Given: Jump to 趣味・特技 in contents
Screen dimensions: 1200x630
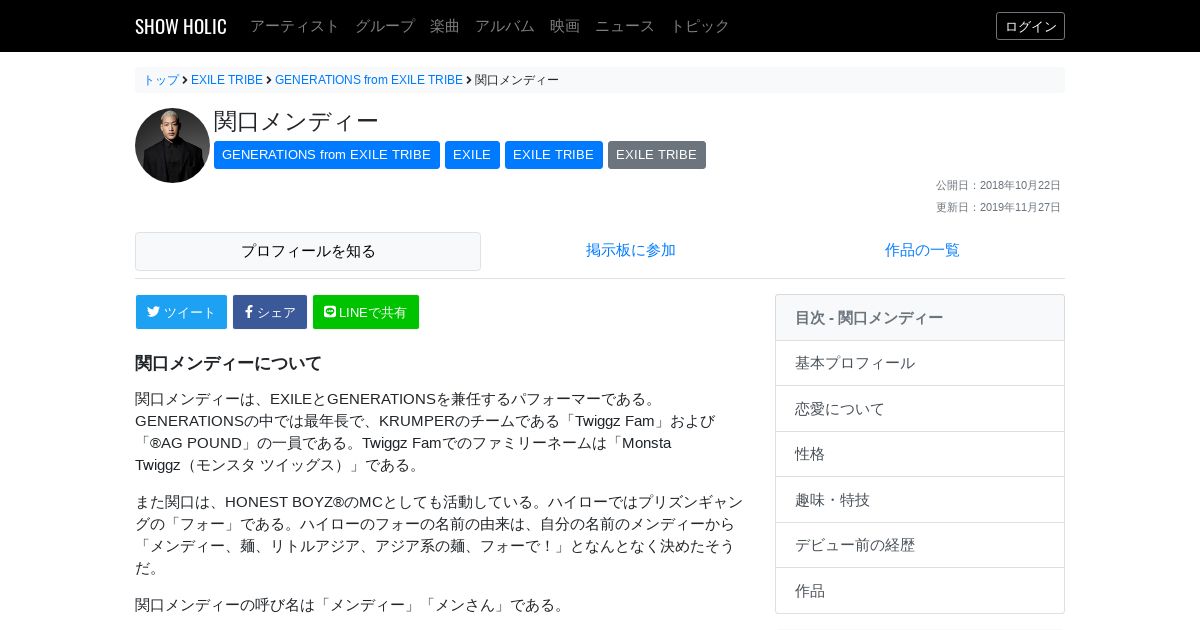Looking at the screenshot, I should click(920, 500).
